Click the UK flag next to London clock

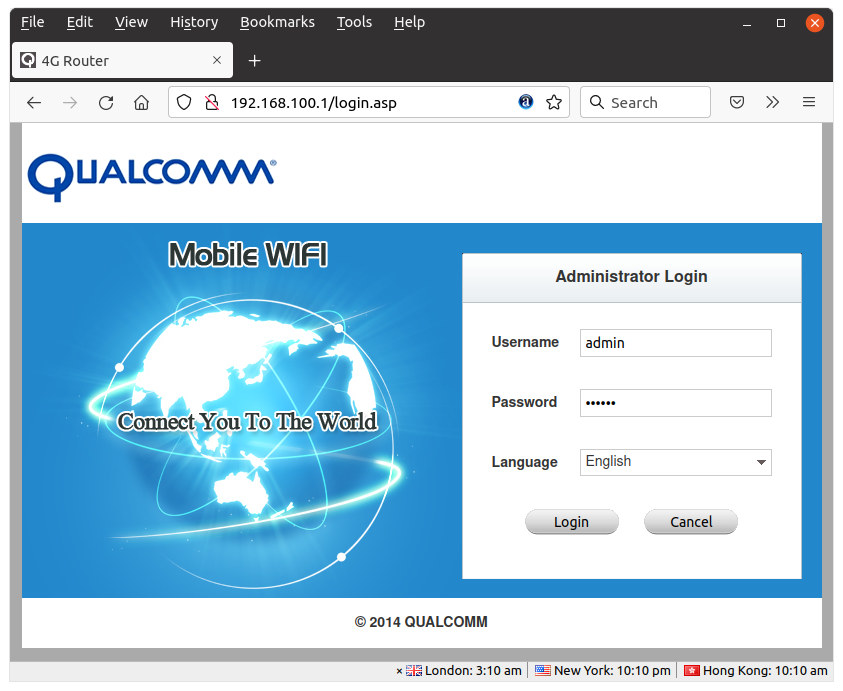click(413, 671)
